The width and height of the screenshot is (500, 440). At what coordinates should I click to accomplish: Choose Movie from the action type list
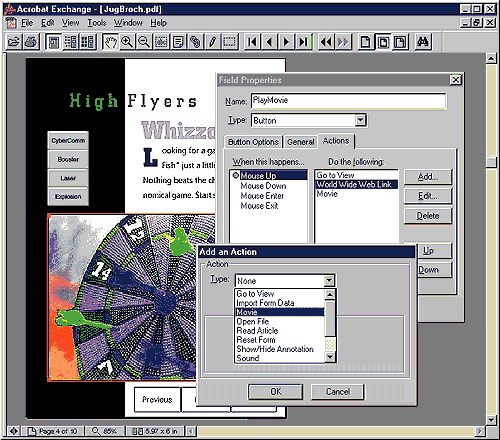(280, 312)
